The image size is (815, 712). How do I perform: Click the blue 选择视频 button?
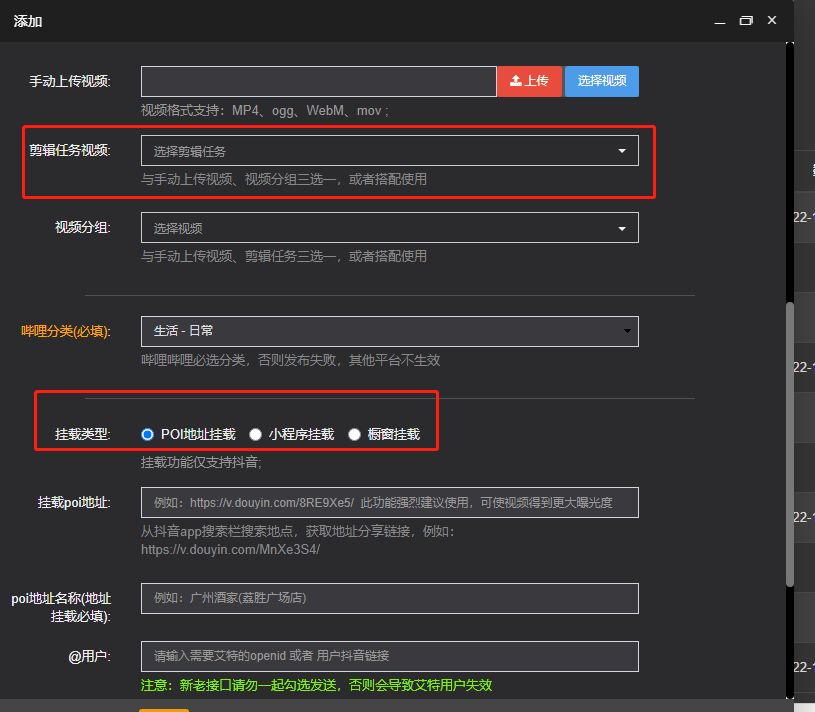coord(601,81)
